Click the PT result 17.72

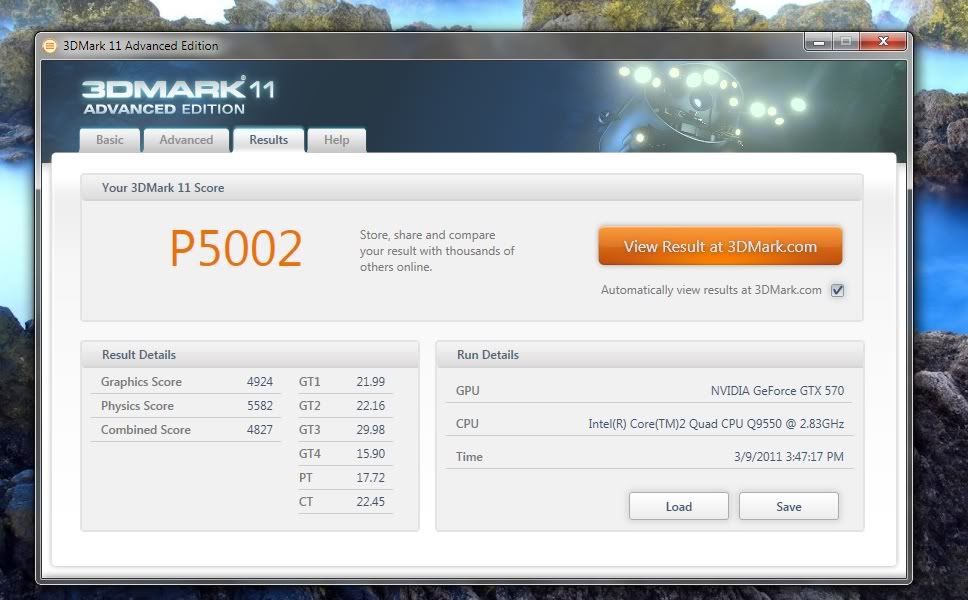pos(370,478)
